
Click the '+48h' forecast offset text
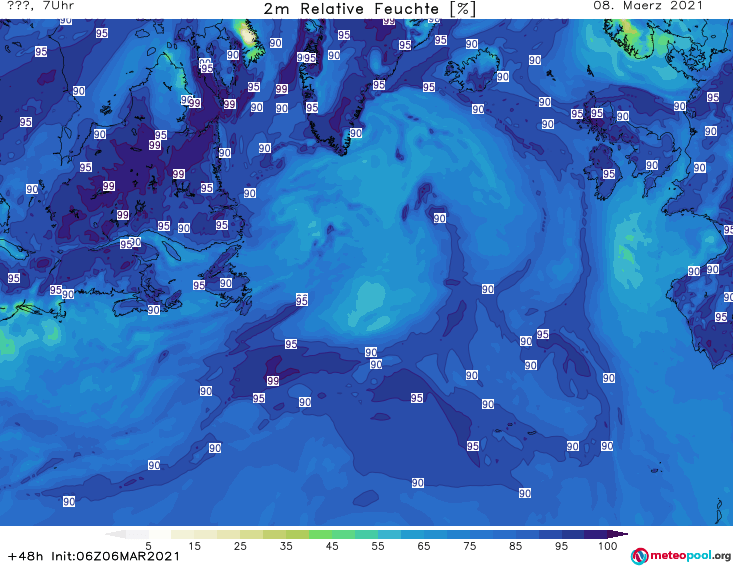tap(26, 556)
